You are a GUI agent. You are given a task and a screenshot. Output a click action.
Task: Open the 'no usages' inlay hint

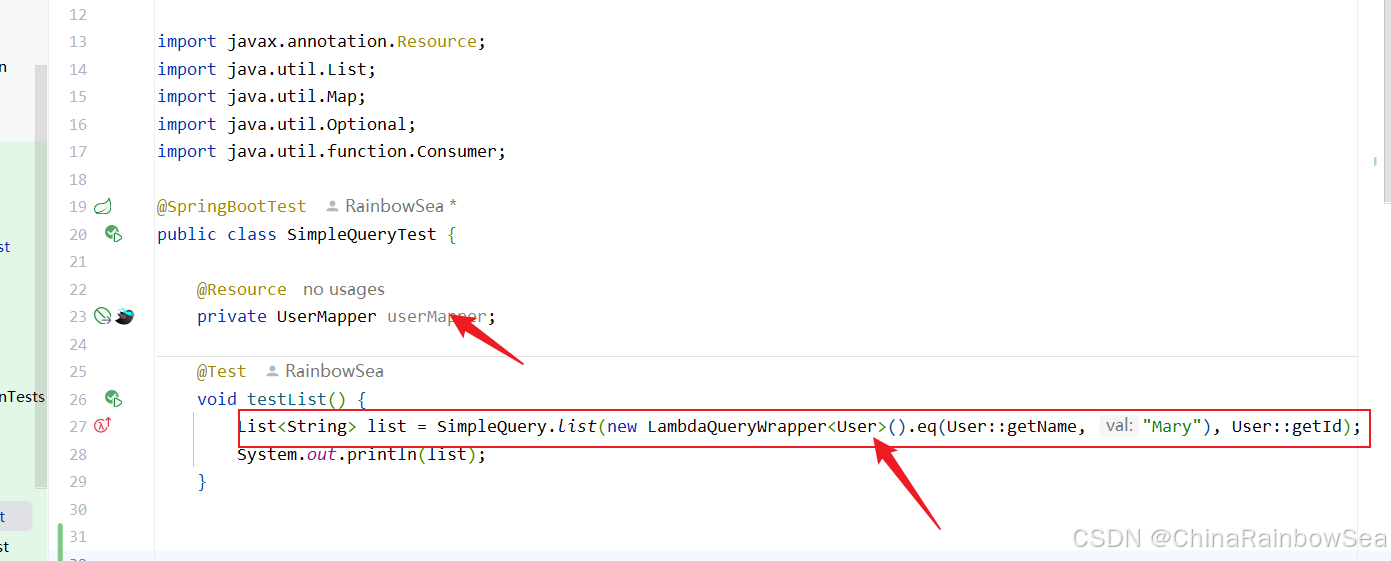(x=343, y=289)
